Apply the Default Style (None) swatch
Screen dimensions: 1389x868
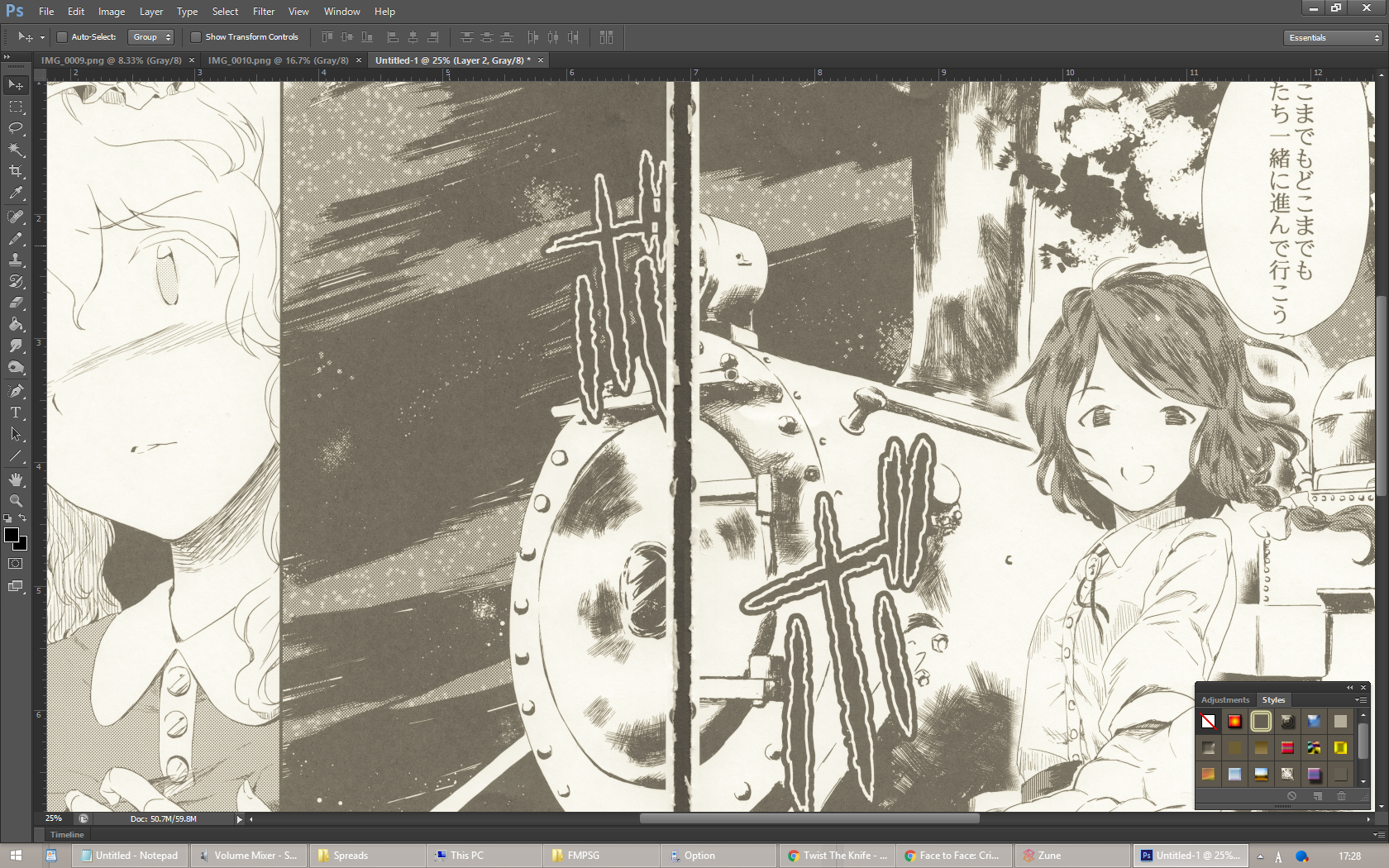click(x=1208, y=722)
